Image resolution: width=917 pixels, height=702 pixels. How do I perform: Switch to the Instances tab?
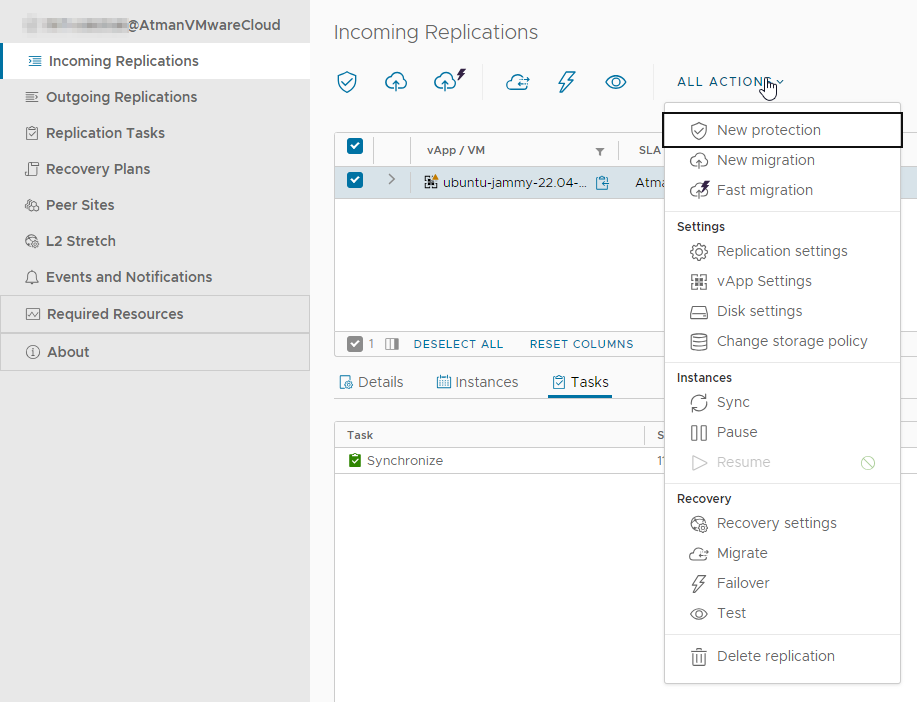tap(478, 382)
